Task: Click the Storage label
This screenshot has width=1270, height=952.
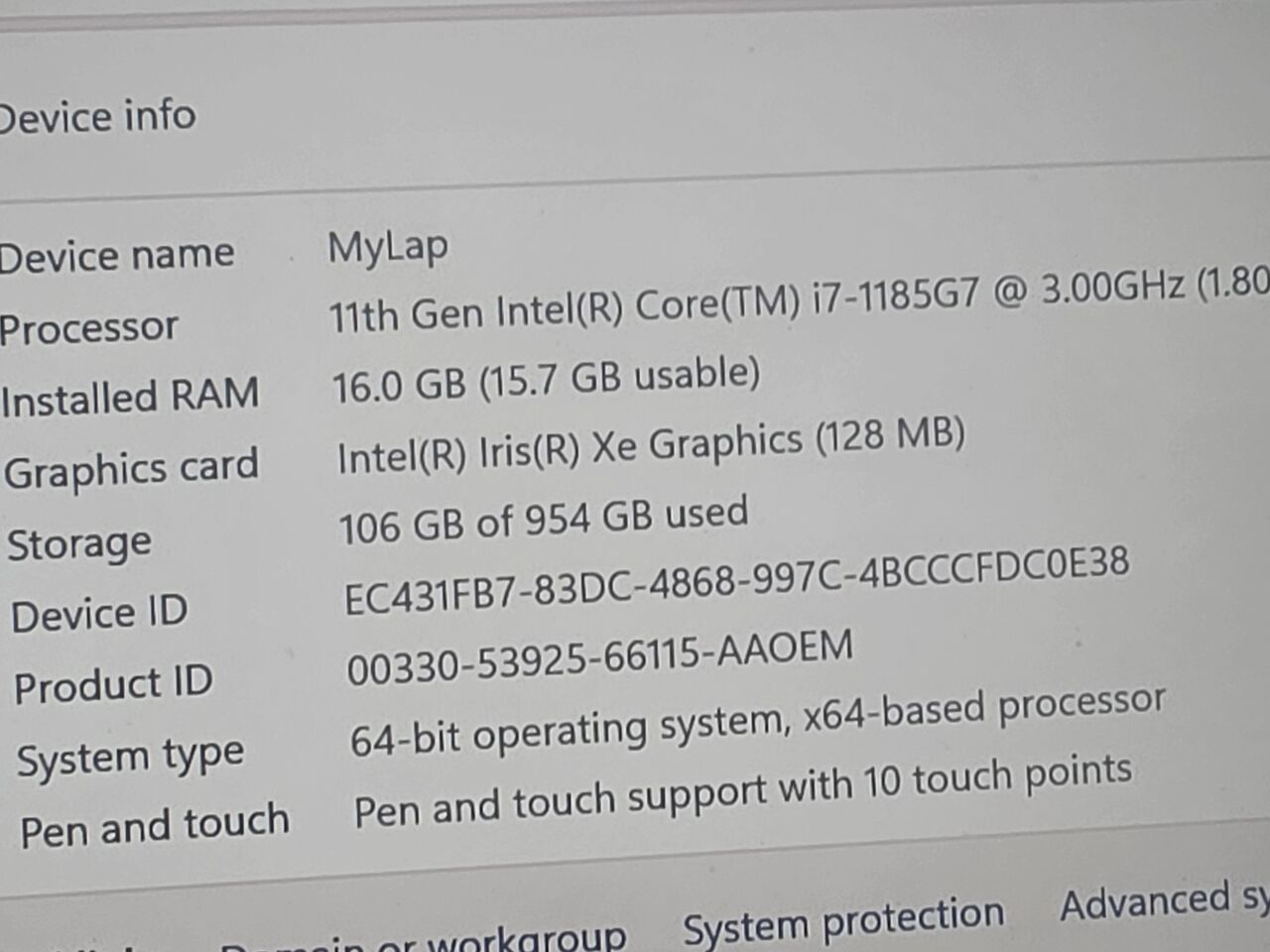Action: 79,542
